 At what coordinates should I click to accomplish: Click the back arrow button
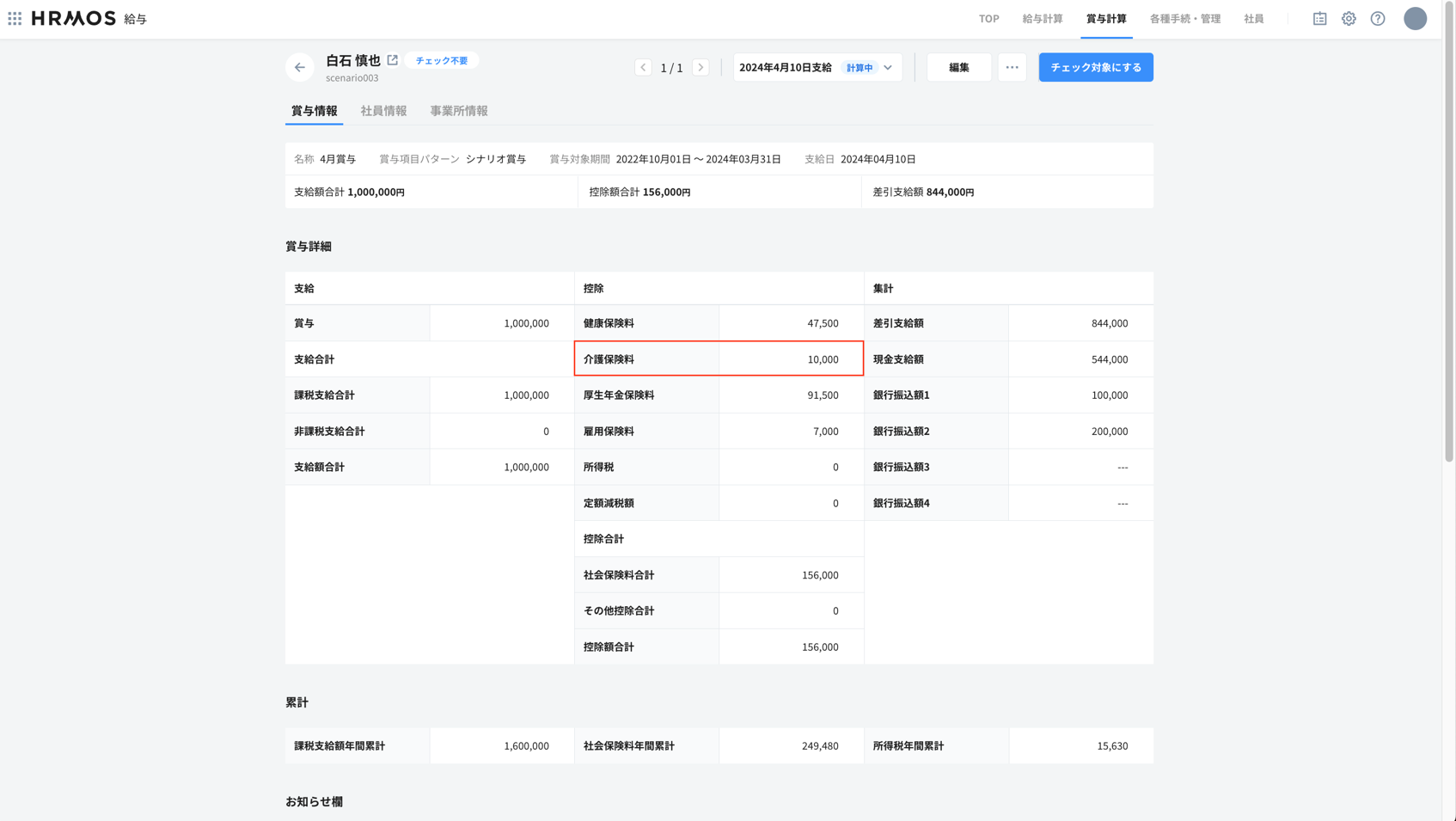tap(300, 67)
